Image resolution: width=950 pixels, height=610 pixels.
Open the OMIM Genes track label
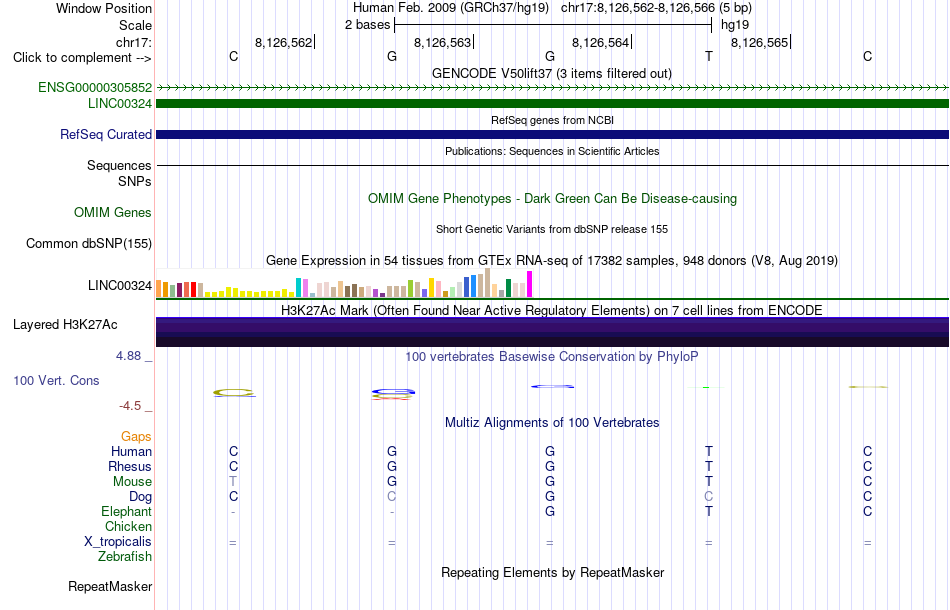click(x=113, y=212)
